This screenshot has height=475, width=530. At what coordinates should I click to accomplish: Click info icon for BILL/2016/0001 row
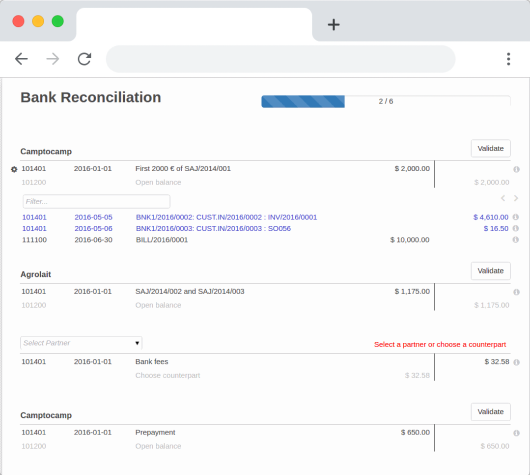[x=515, y=240]
